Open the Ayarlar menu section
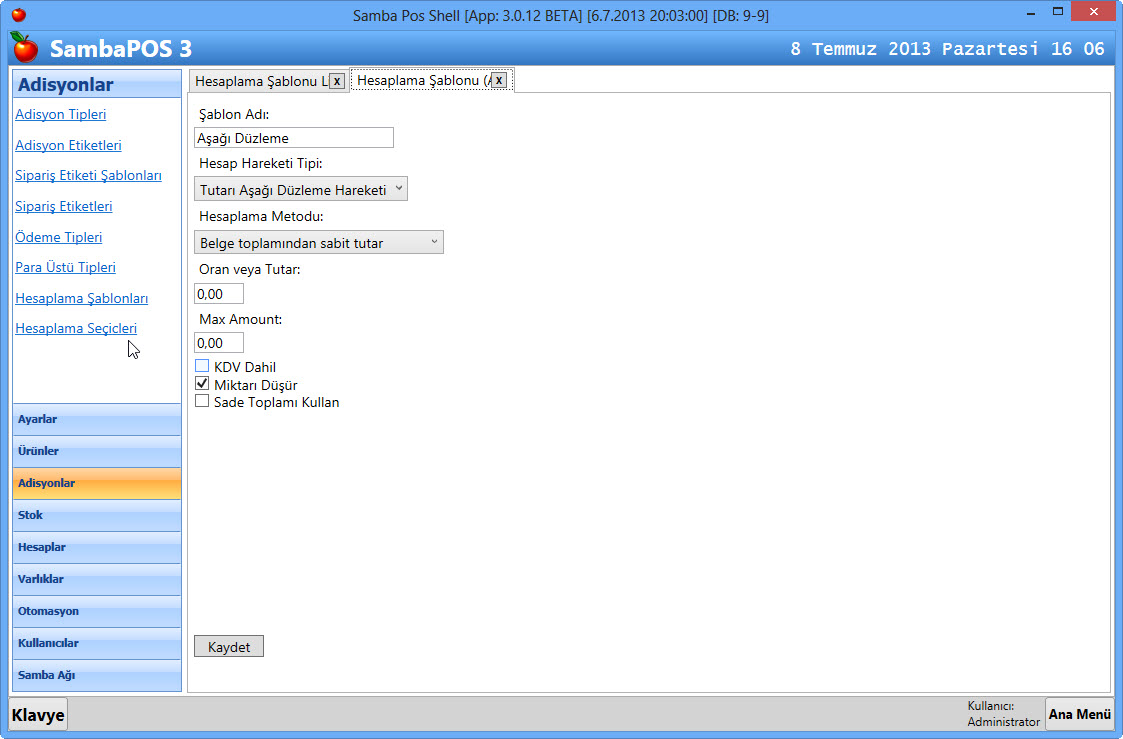The width and height of the screenshot is (1123, 739). (97, 419)
